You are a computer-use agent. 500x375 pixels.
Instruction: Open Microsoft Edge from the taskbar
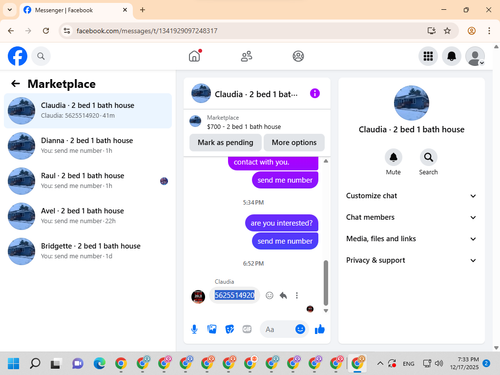(99, 363)
